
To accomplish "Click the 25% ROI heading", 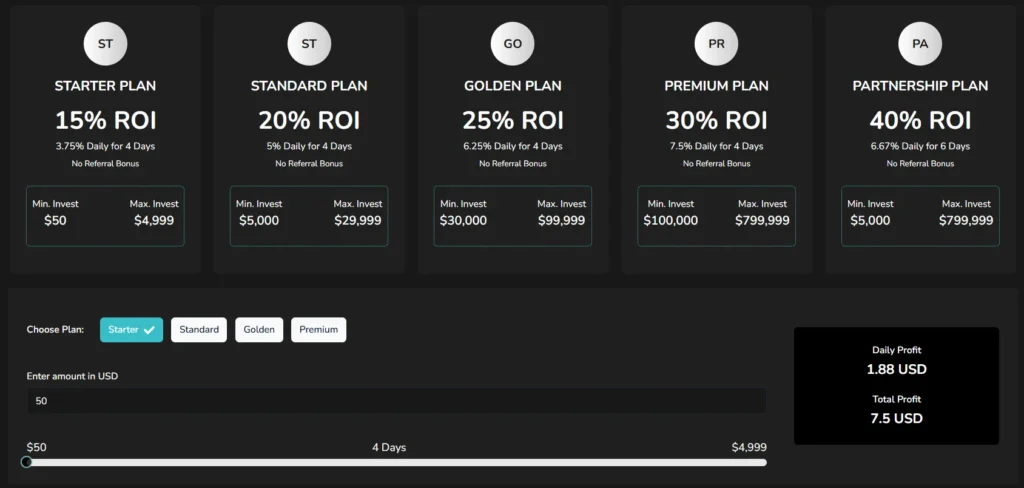I will click(512, 121).
